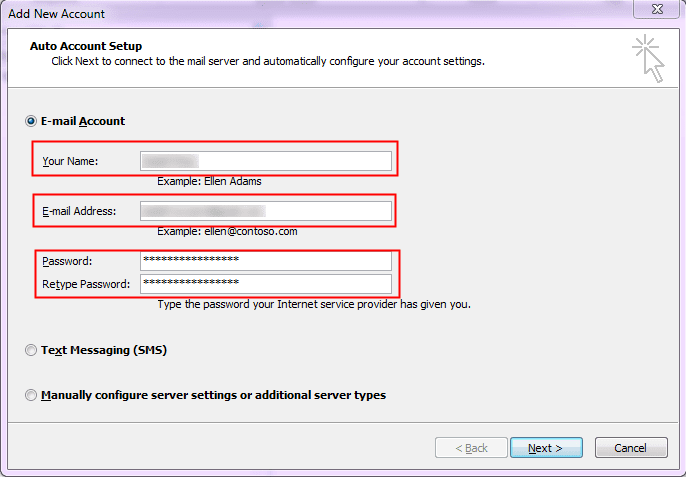Image resolution: width=686 pixels, height=477 pixels.
Task: Click the 'Example: ellen@contoso.com' hint text
Action: coord(227,231)
